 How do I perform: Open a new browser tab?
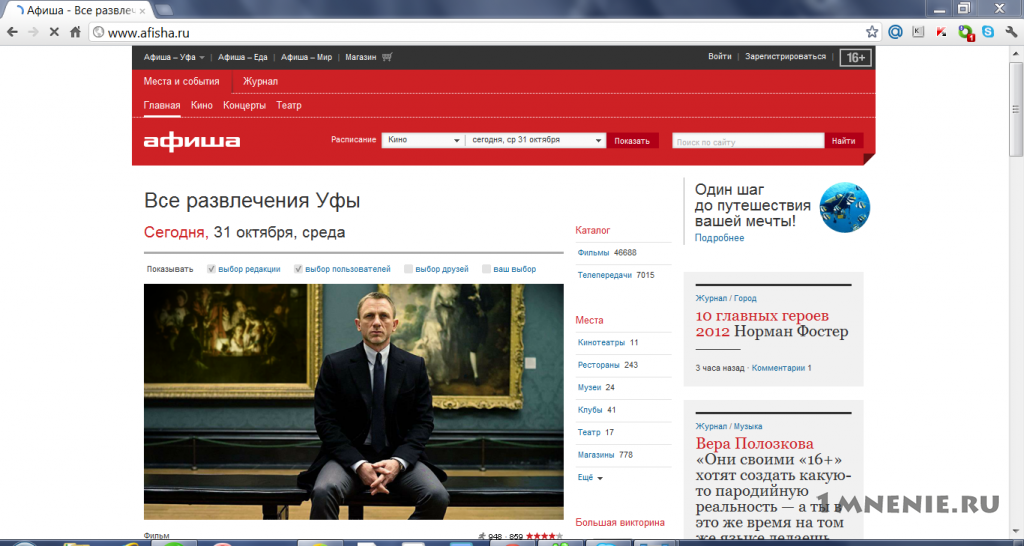coord(164,10)
